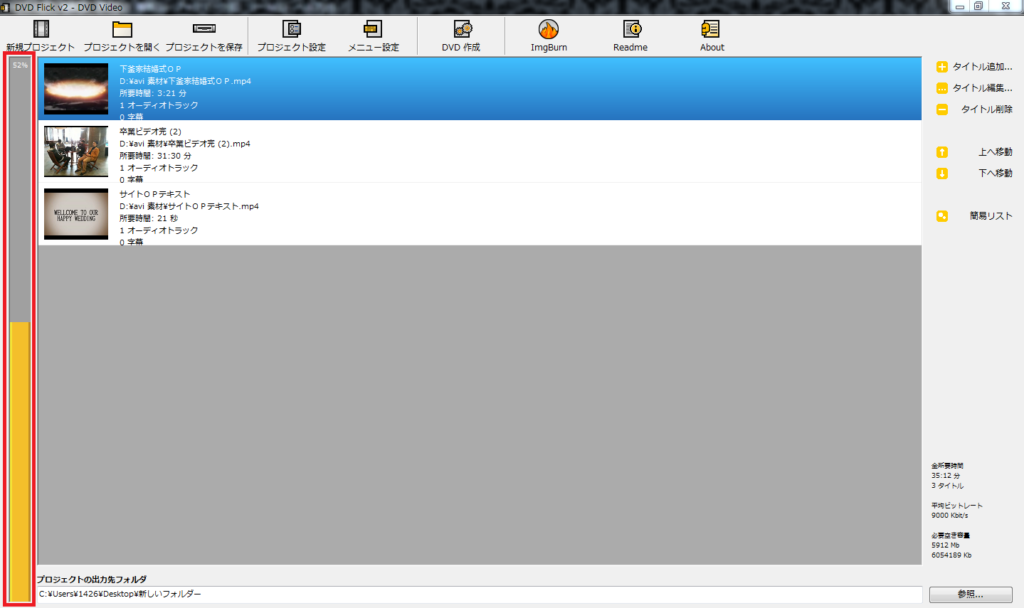The height and width of the screenshot is (608, 1024).
Task: Minimize the DVD Flick window
Action: 959,6
